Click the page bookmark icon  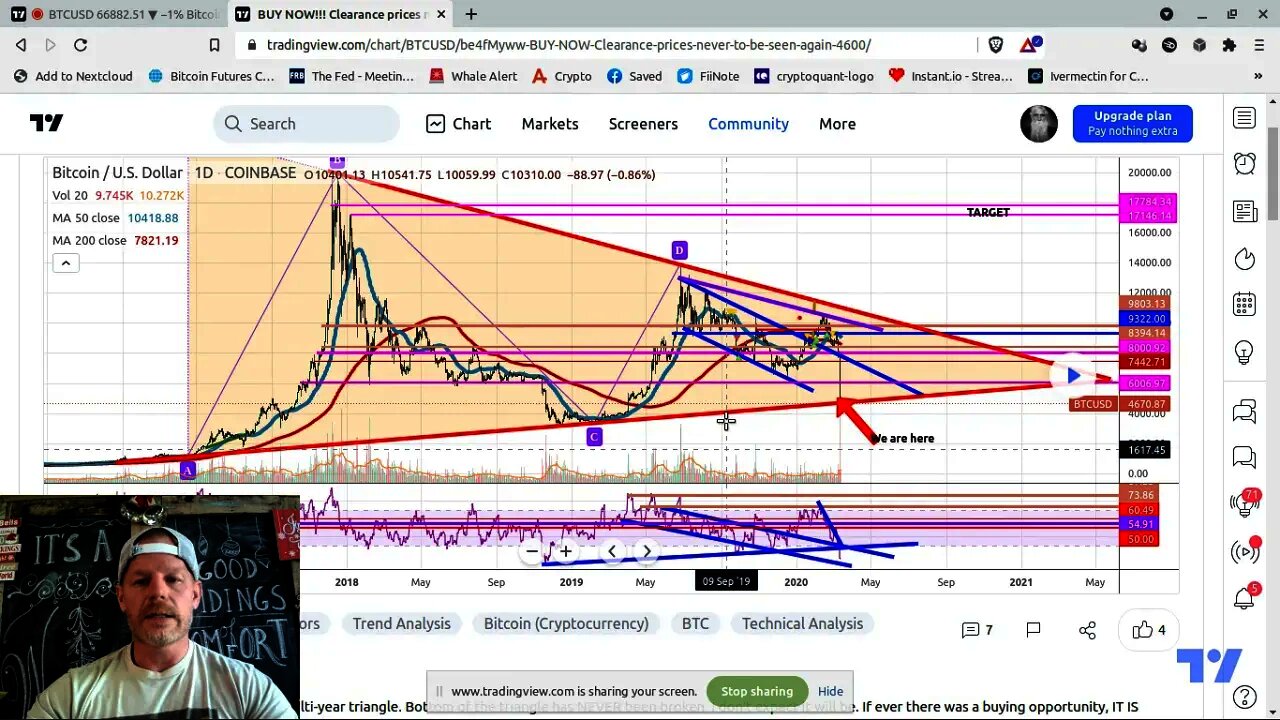(214, 45)
